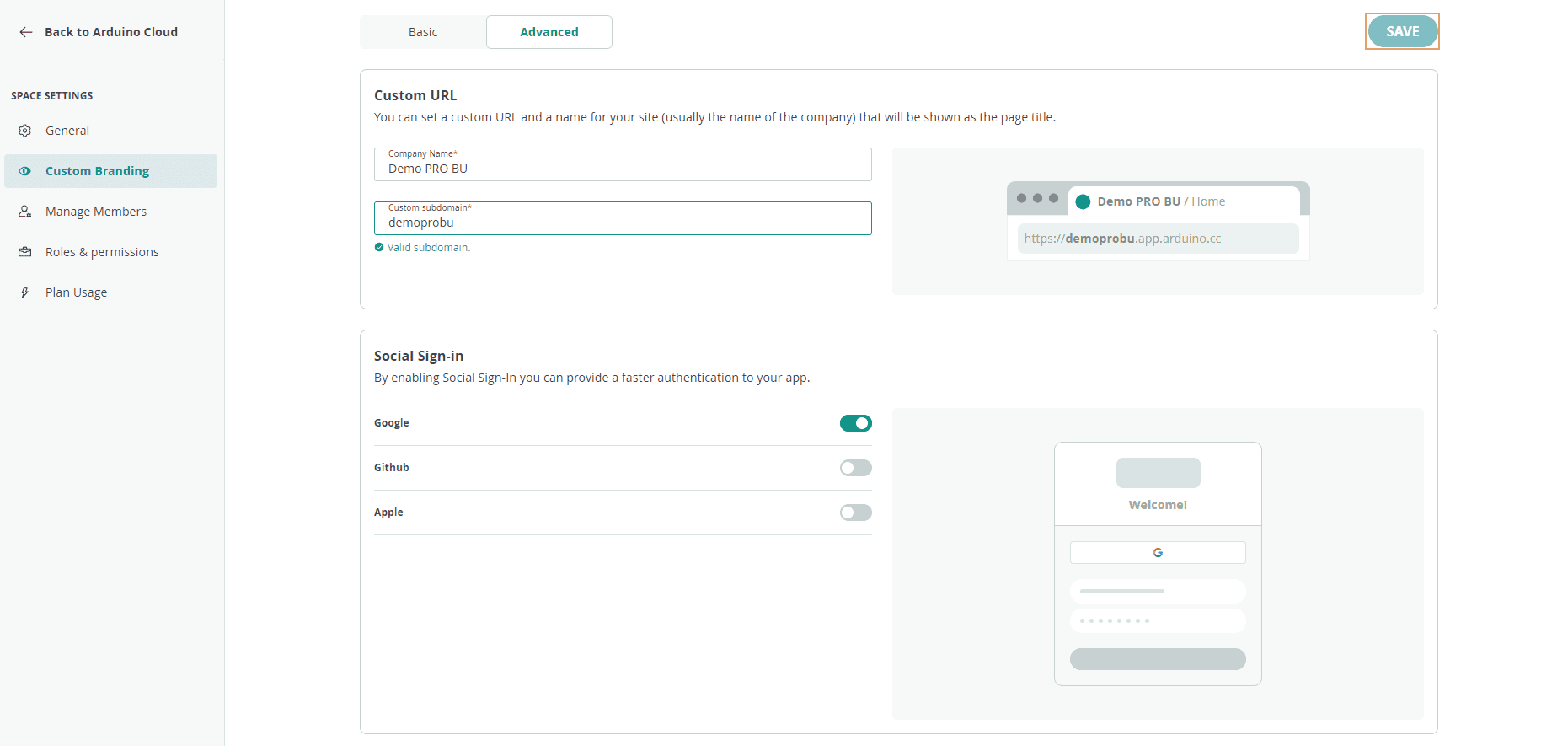The width and height of the screenshot is (1568, 746).
Task: Click the green valid subdomain checkmark
Action: (x=379, y=248)
